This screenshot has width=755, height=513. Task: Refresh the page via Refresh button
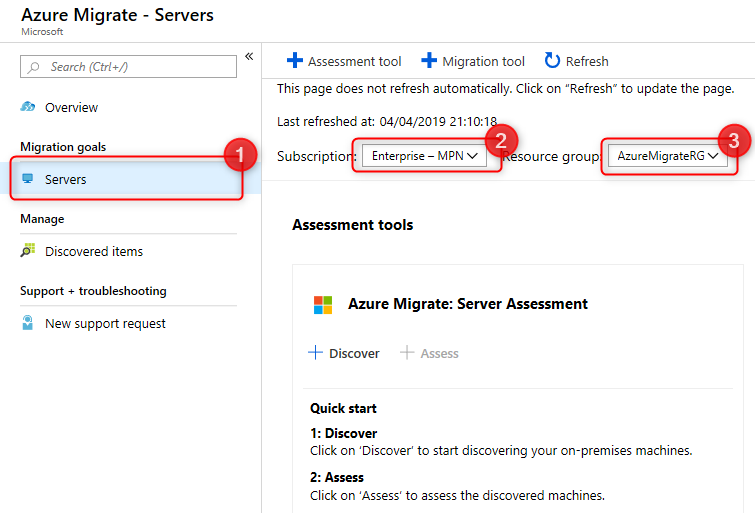576,61
